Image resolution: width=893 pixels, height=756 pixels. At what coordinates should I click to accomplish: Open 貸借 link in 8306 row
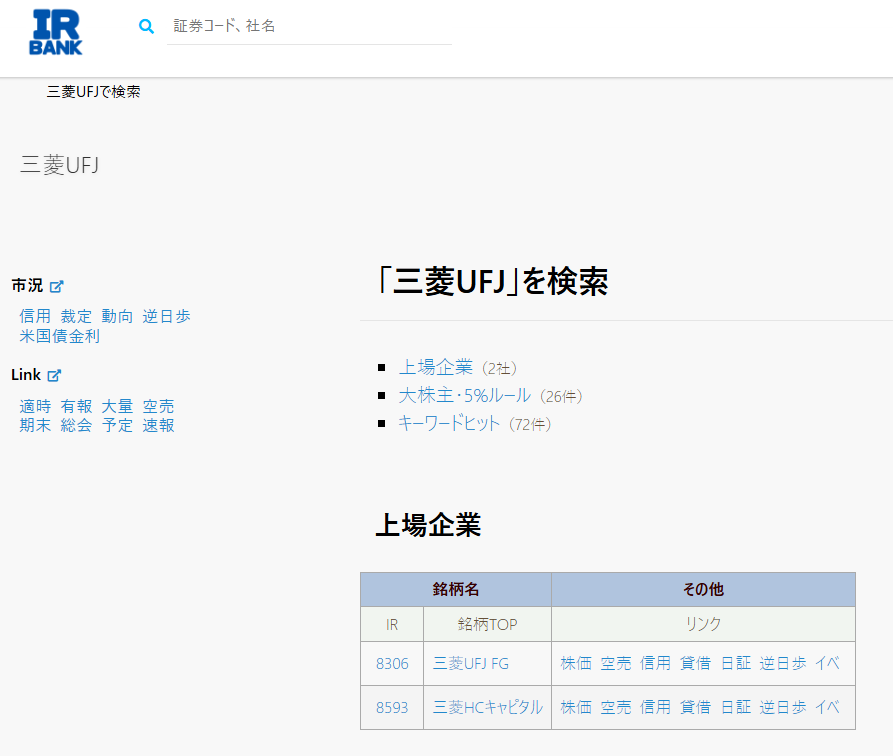pos(695,663)
